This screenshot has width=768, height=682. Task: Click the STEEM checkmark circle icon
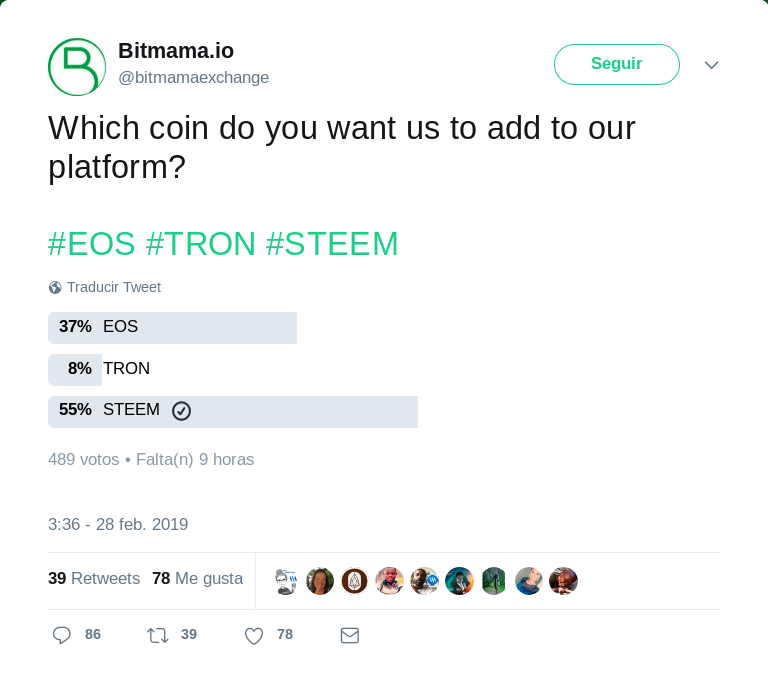pyautogui.click(x=181, y=411)
